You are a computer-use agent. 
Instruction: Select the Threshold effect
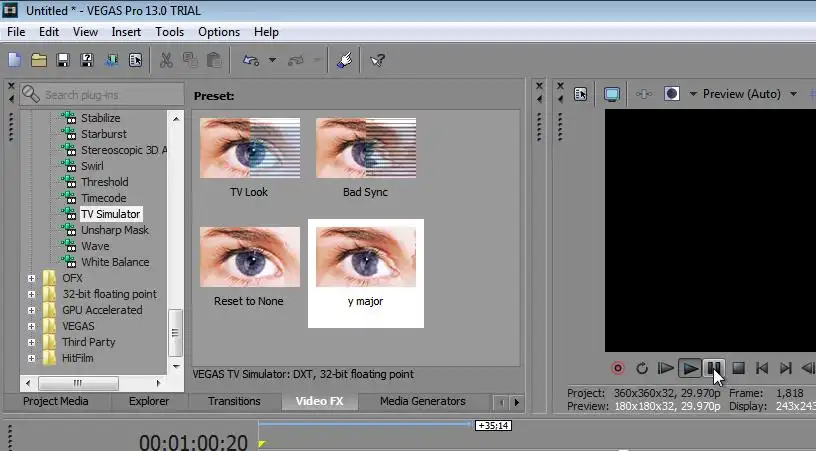pos(105,182)
